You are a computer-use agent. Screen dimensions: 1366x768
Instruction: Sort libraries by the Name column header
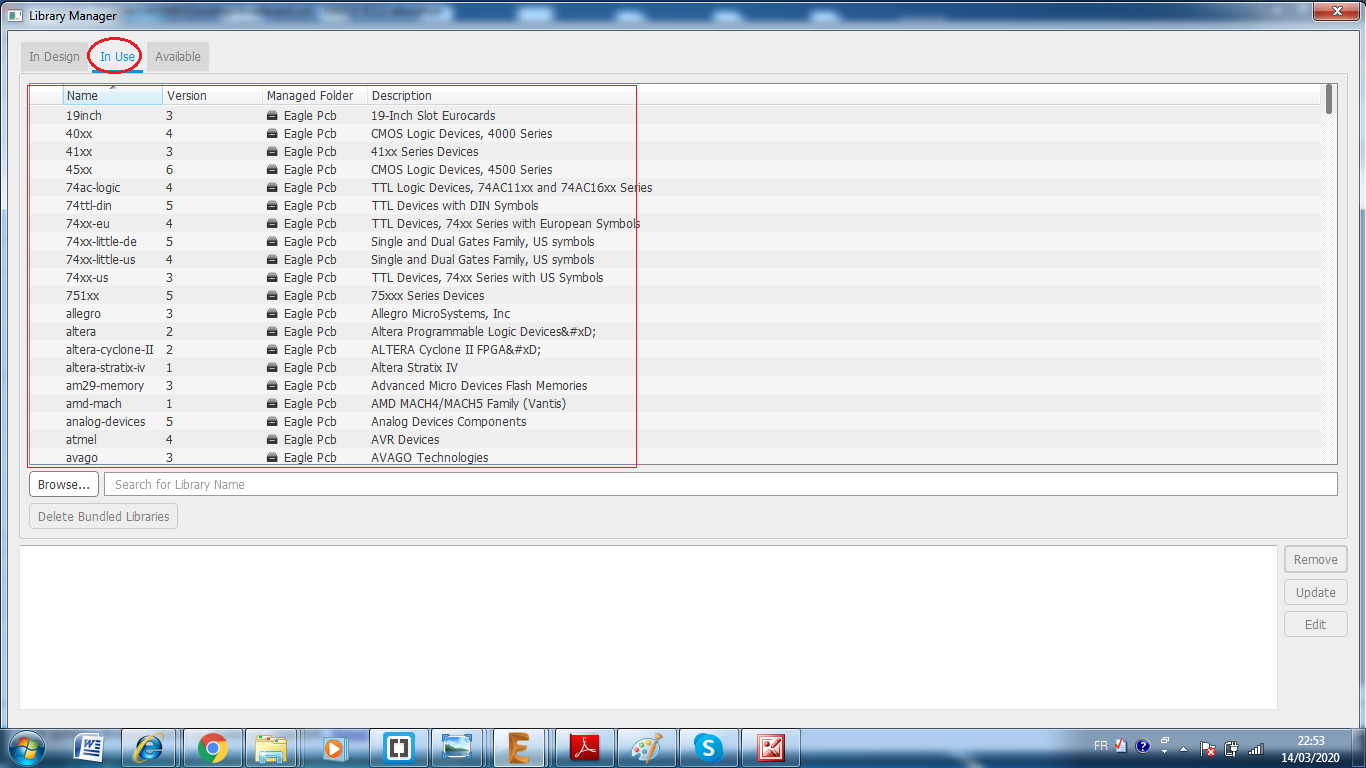[x=113, y=96]
